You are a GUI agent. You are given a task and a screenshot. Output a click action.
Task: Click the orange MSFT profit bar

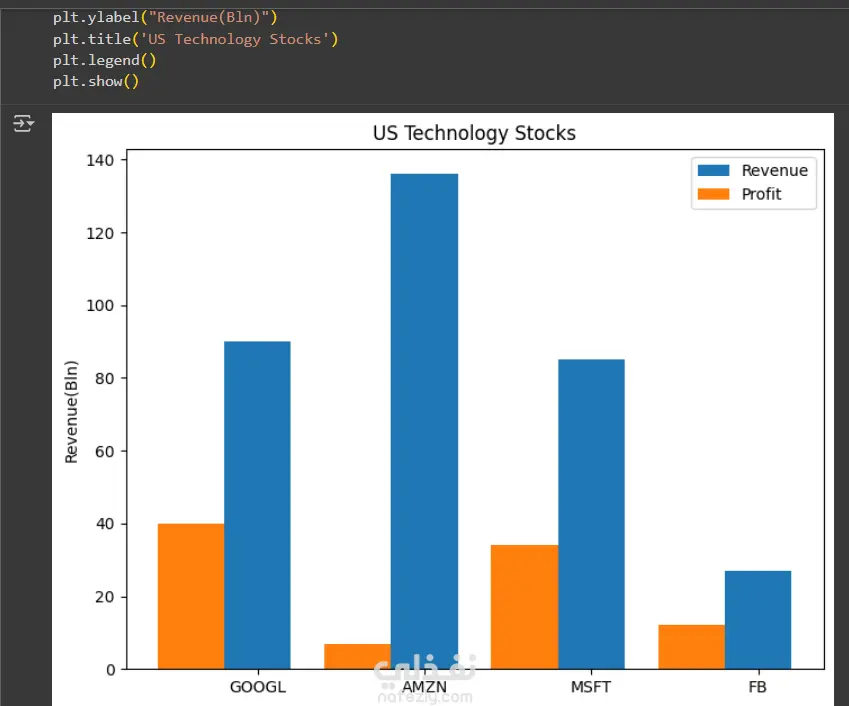click(x=524, y=607)
